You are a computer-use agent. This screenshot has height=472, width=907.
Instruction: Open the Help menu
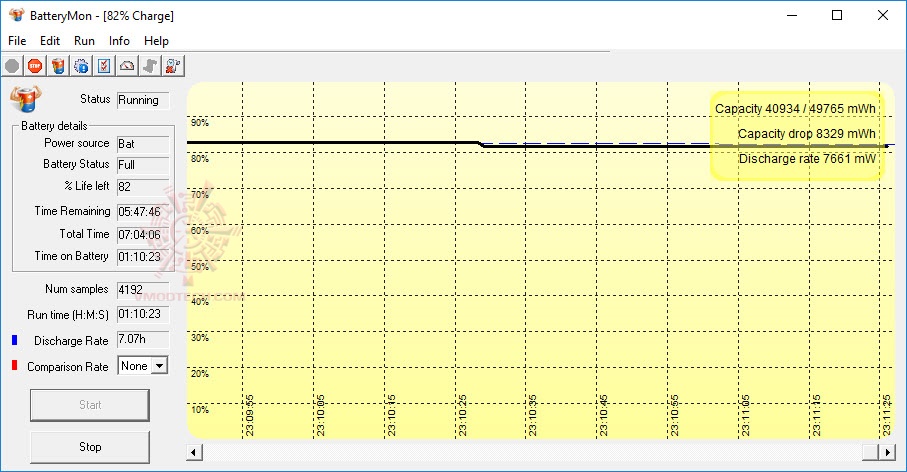click(156, 41)
